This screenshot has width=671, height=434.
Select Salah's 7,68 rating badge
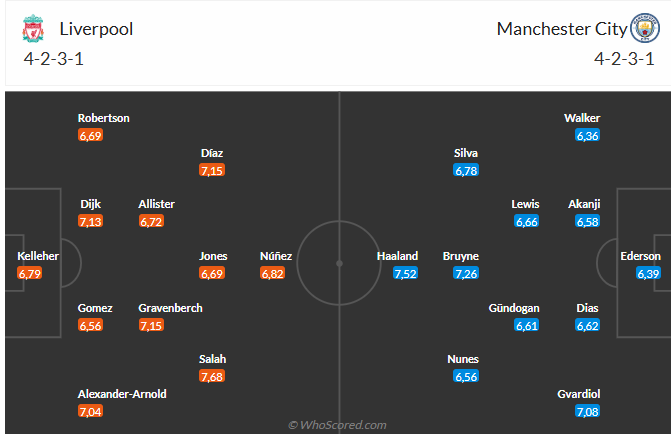(212, 377)
